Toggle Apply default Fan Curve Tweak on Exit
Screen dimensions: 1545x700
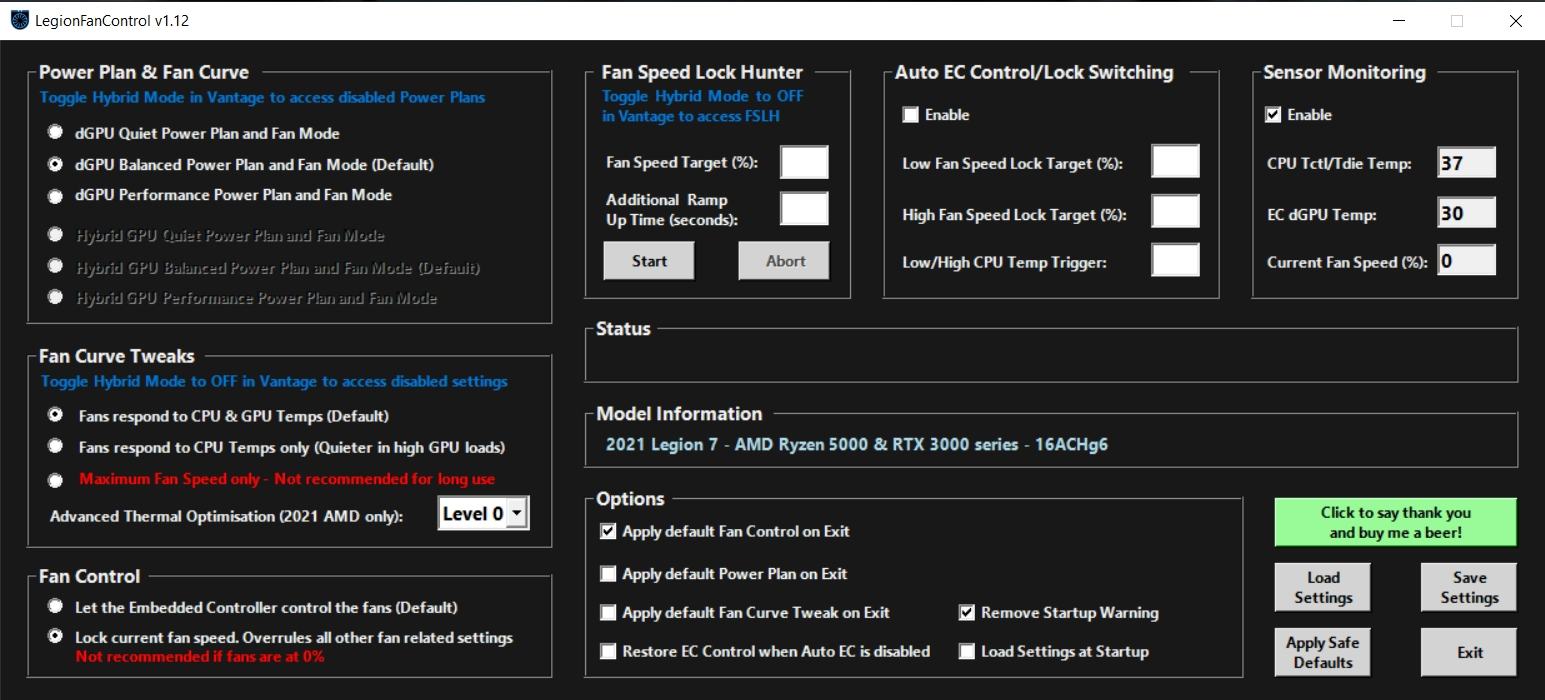(x=608, y=612)
